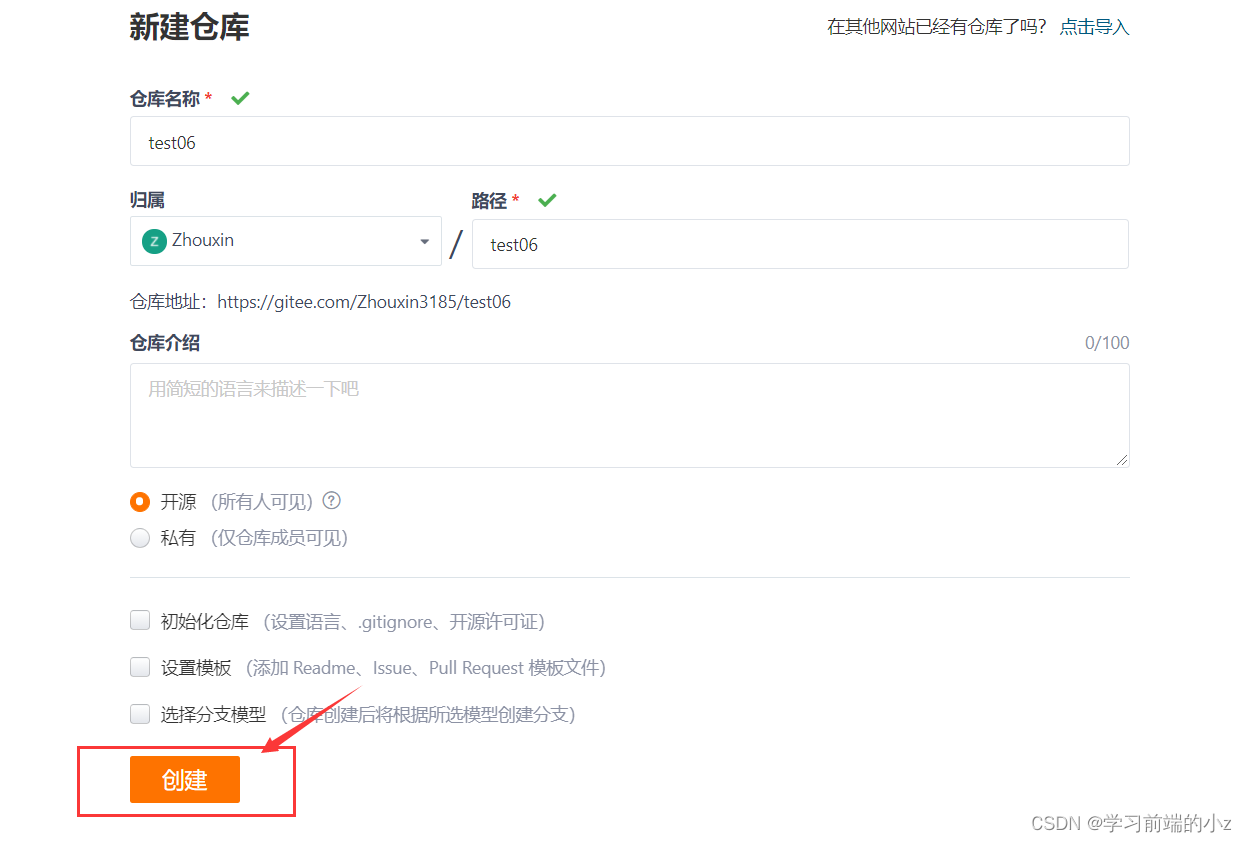Click into the 路径 path input field
This screenshot has width=1247, height=842.
pyautogui.click(x=800, y=244)
